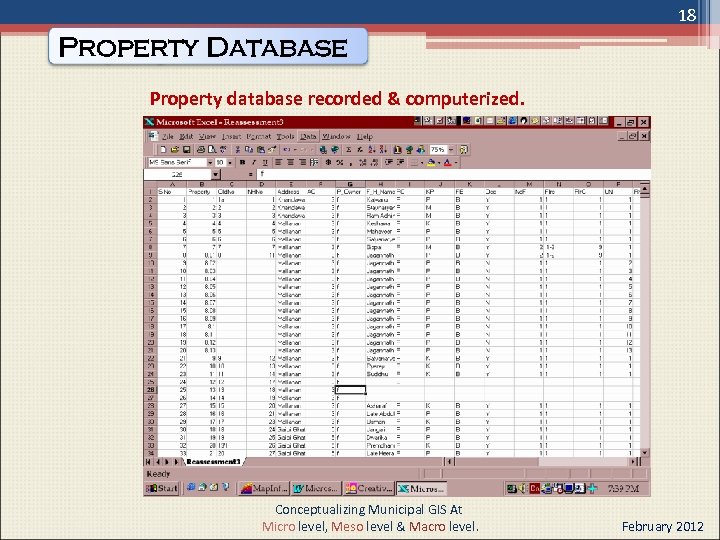Click the Edit Formula equals button
The image size is (720, 540).
[x=250, y=174]
